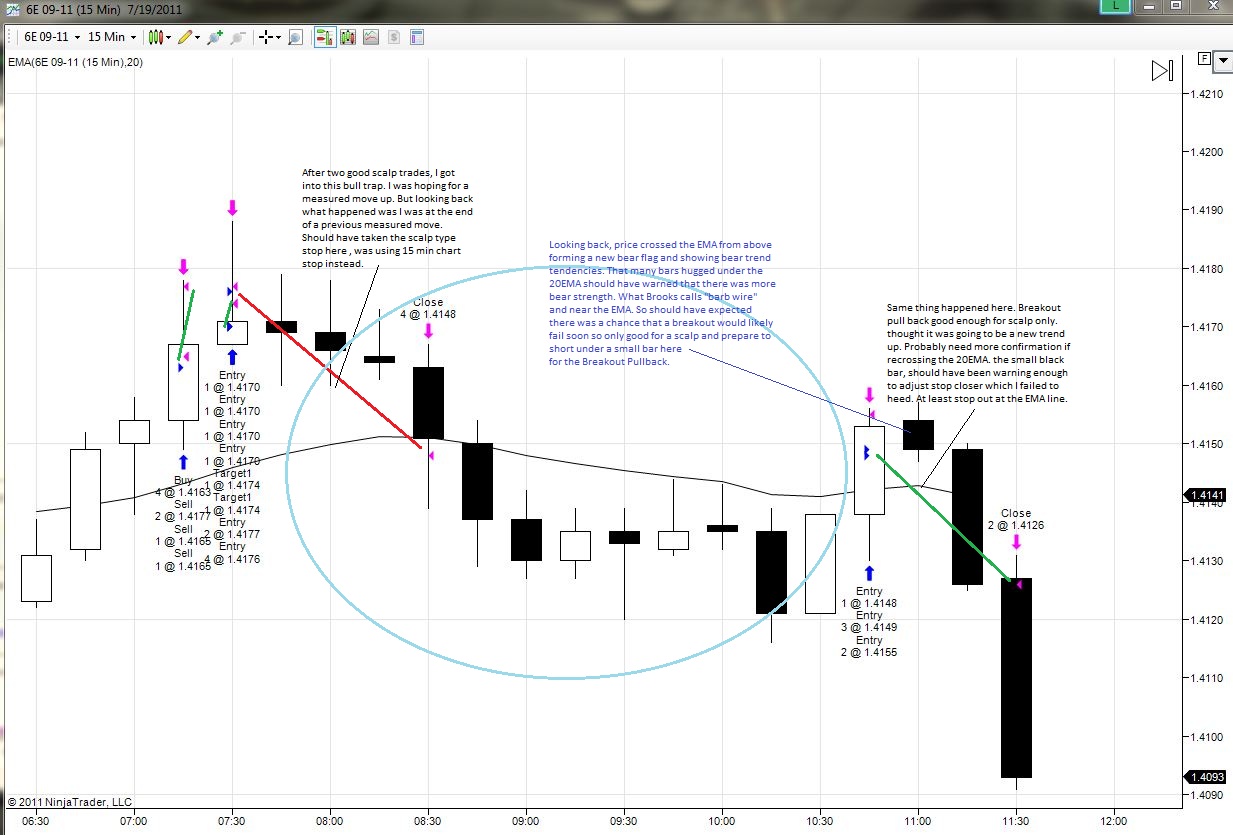
Task: Click the tall black 11:30 candlestick
Action: pyautogui.click(x=1016, y=677)
